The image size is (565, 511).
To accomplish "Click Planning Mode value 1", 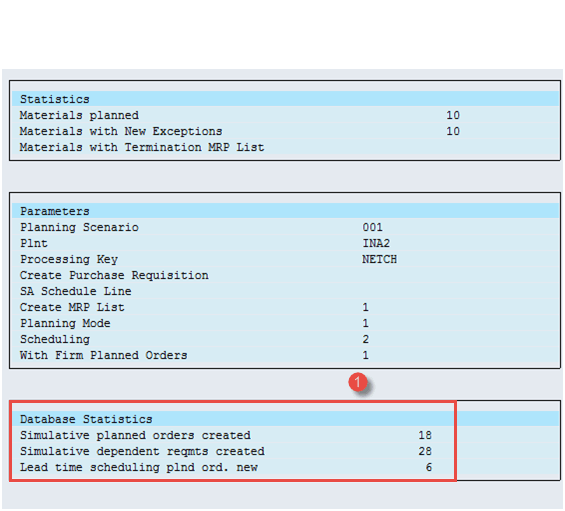I will click(365, 323).
